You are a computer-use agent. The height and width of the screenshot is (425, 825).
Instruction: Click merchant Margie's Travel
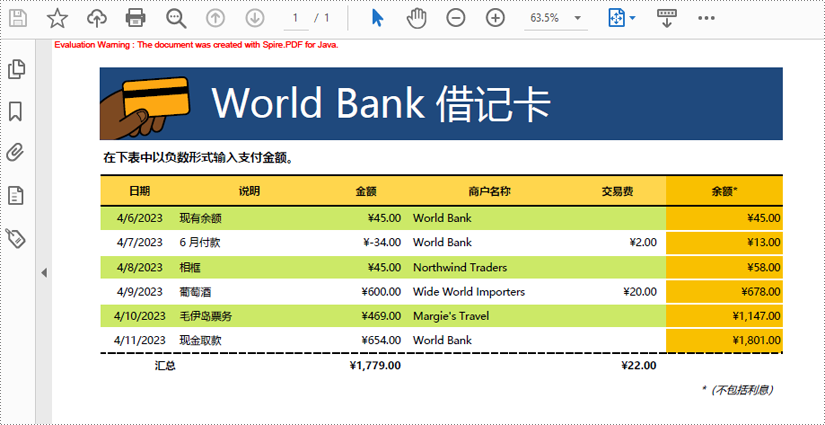[451, 316]
